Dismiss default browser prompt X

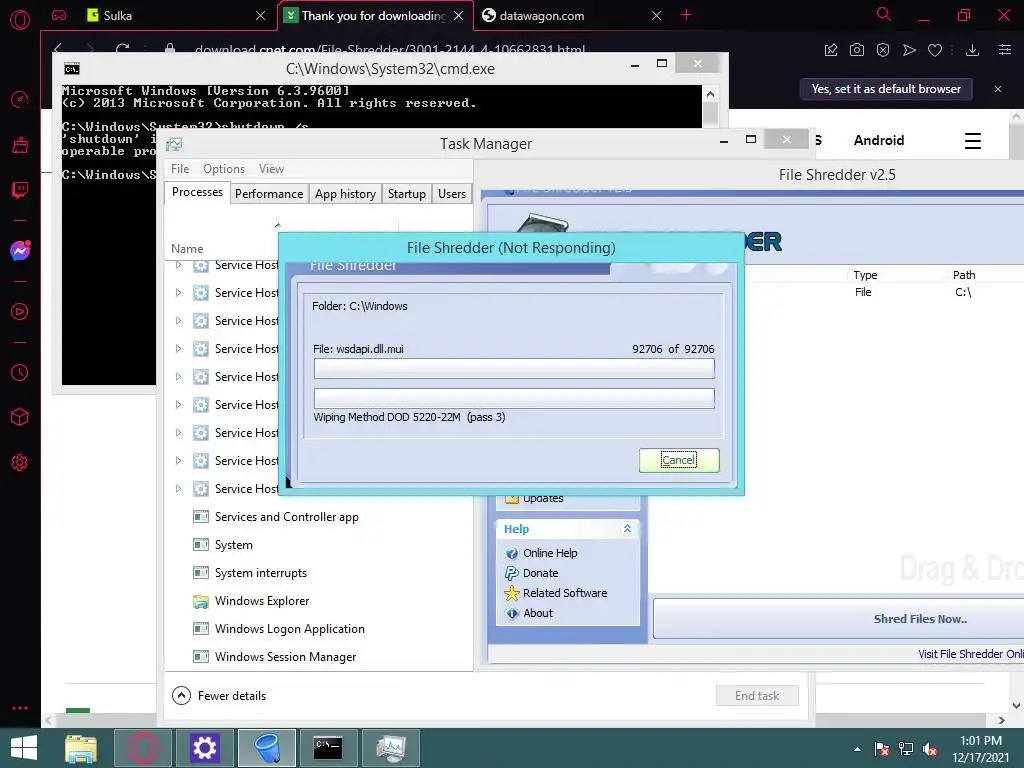998,89
